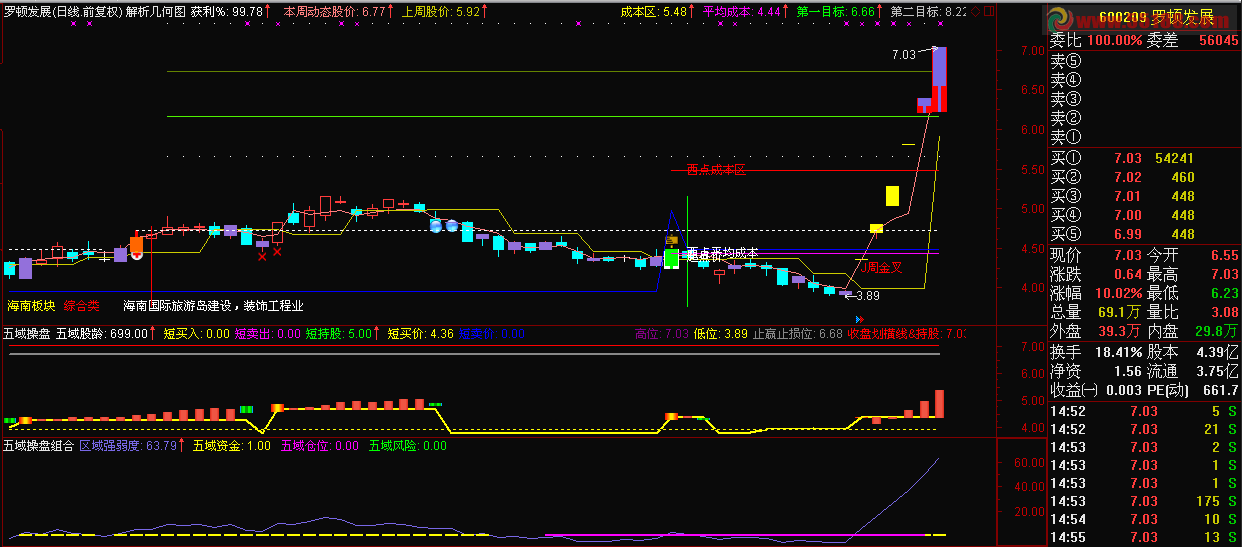
Task: Click the 委比 100.00% value
Action: 1115,41
